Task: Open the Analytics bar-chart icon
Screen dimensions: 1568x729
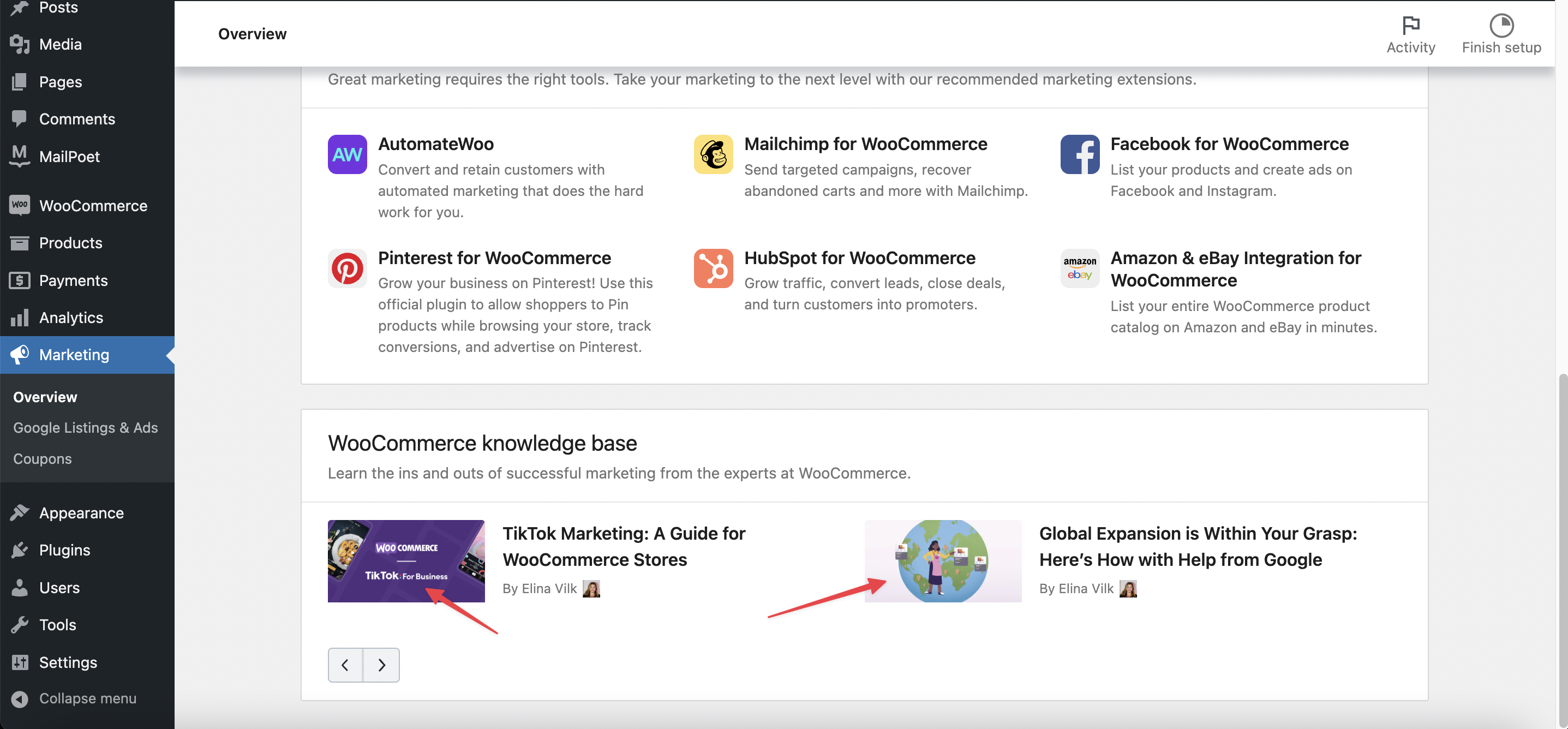Action: [x=19, y=318]
